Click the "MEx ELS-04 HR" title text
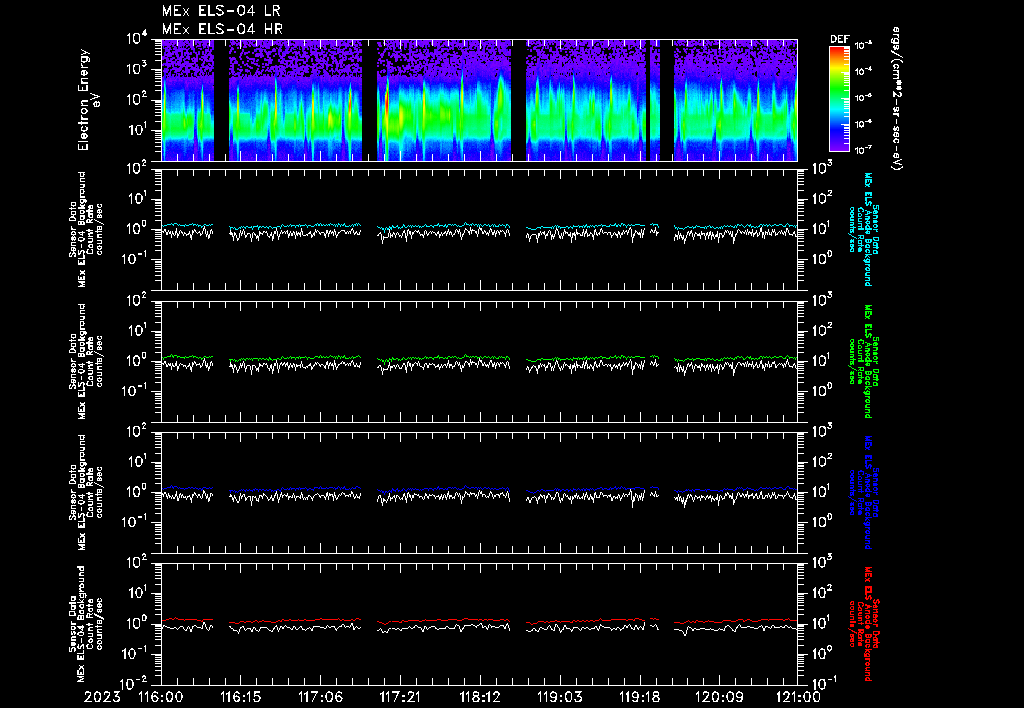This screenshot has height=708, width=1024. (222, 29)
